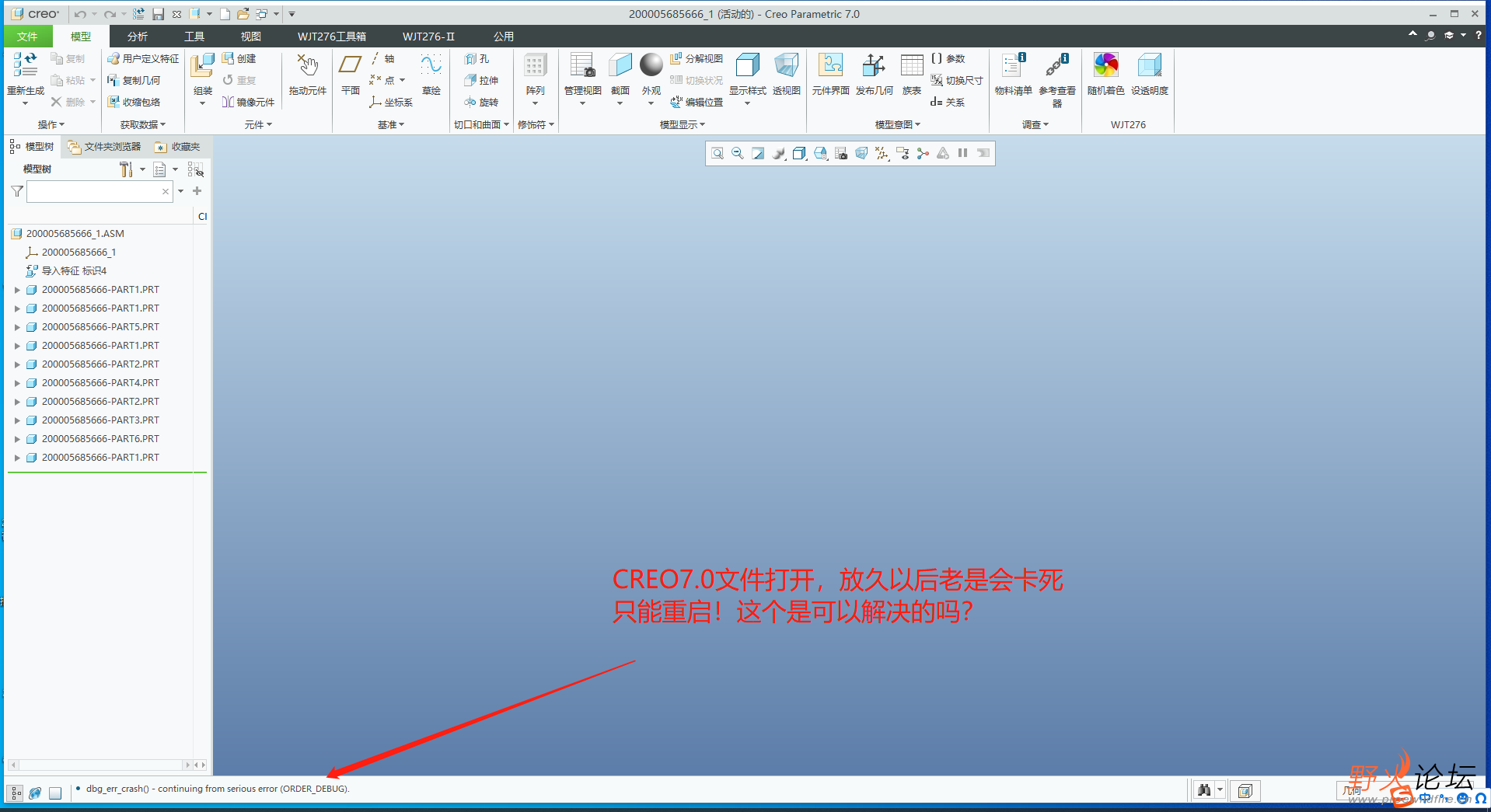Image resolution: width=1491 pixels, height=812 pixels.
Task: Toggle Spin Center in graphics toolbar
Action: coord(923,153)
